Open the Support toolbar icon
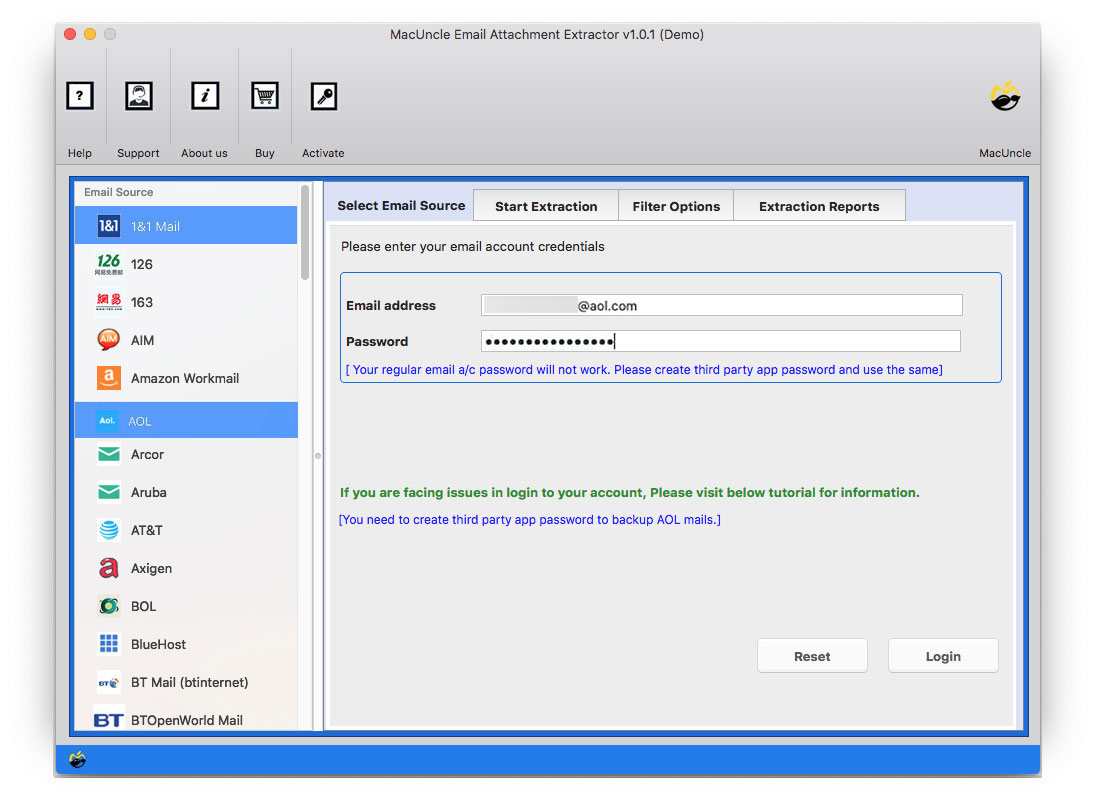The height and width of the screenshot is (799, 1096). pyautogui.click(x=138, y=96)
